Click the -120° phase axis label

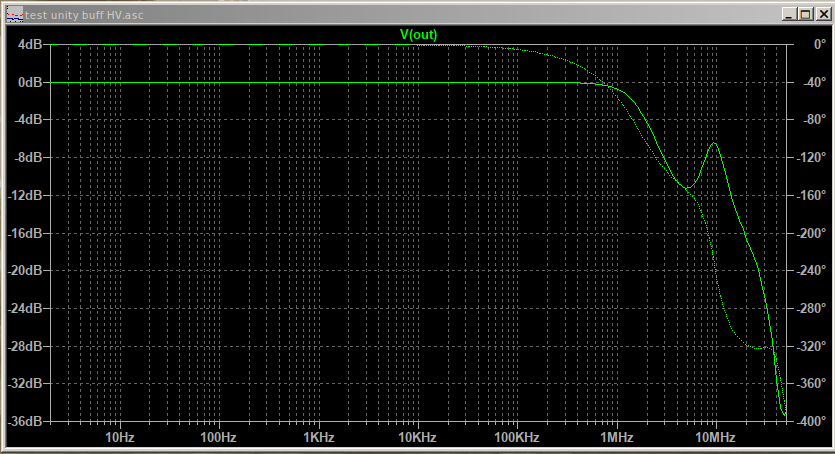pyautogui.click(x=811, y=158)
